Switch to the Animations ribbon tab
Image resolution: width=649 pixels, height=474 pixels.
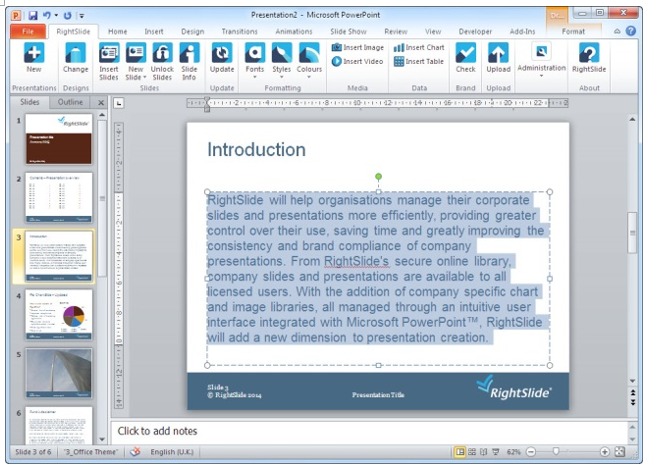294,31
